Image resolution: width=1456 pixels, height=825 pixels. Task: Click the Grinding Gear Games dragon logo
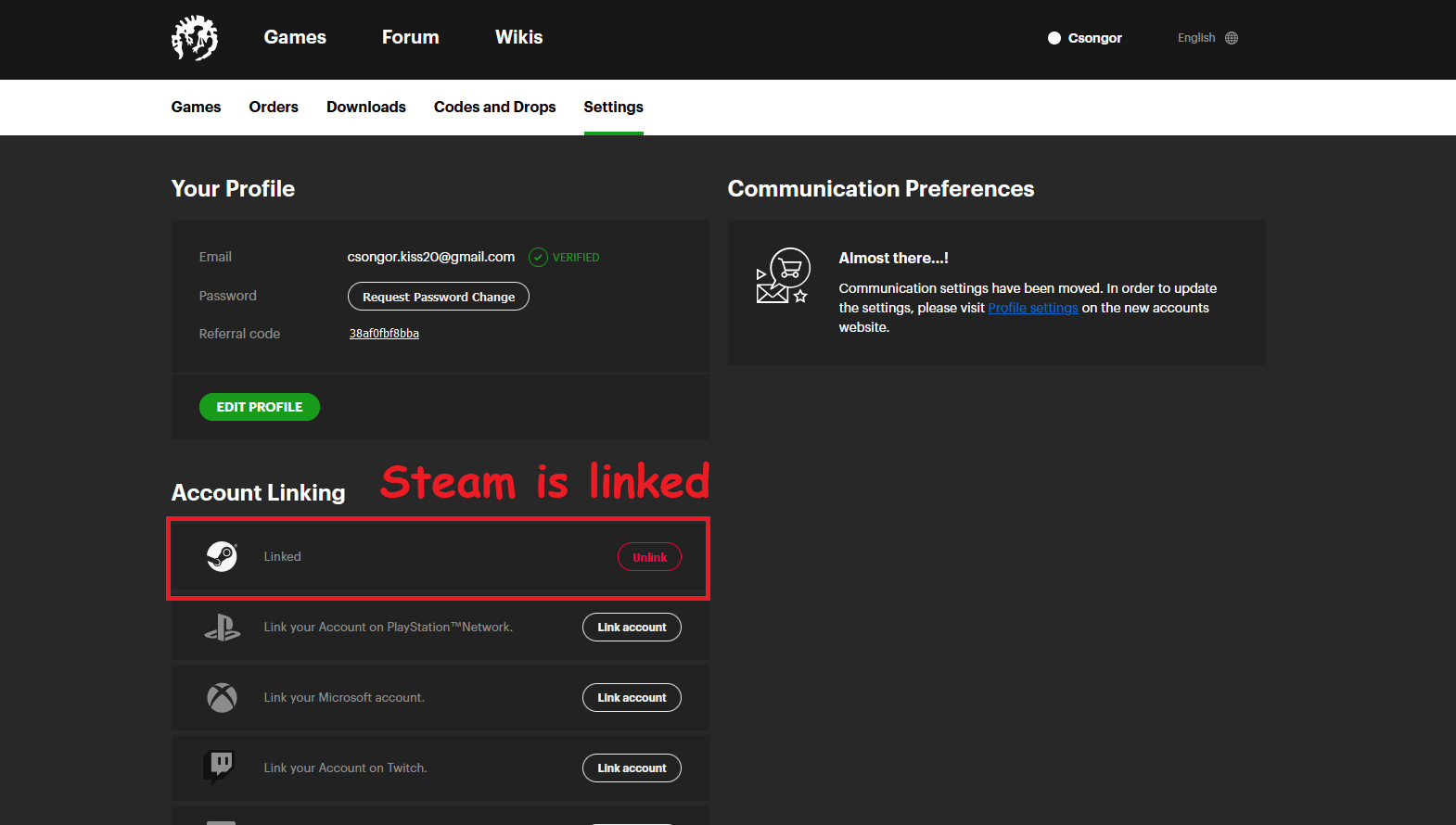195,38
